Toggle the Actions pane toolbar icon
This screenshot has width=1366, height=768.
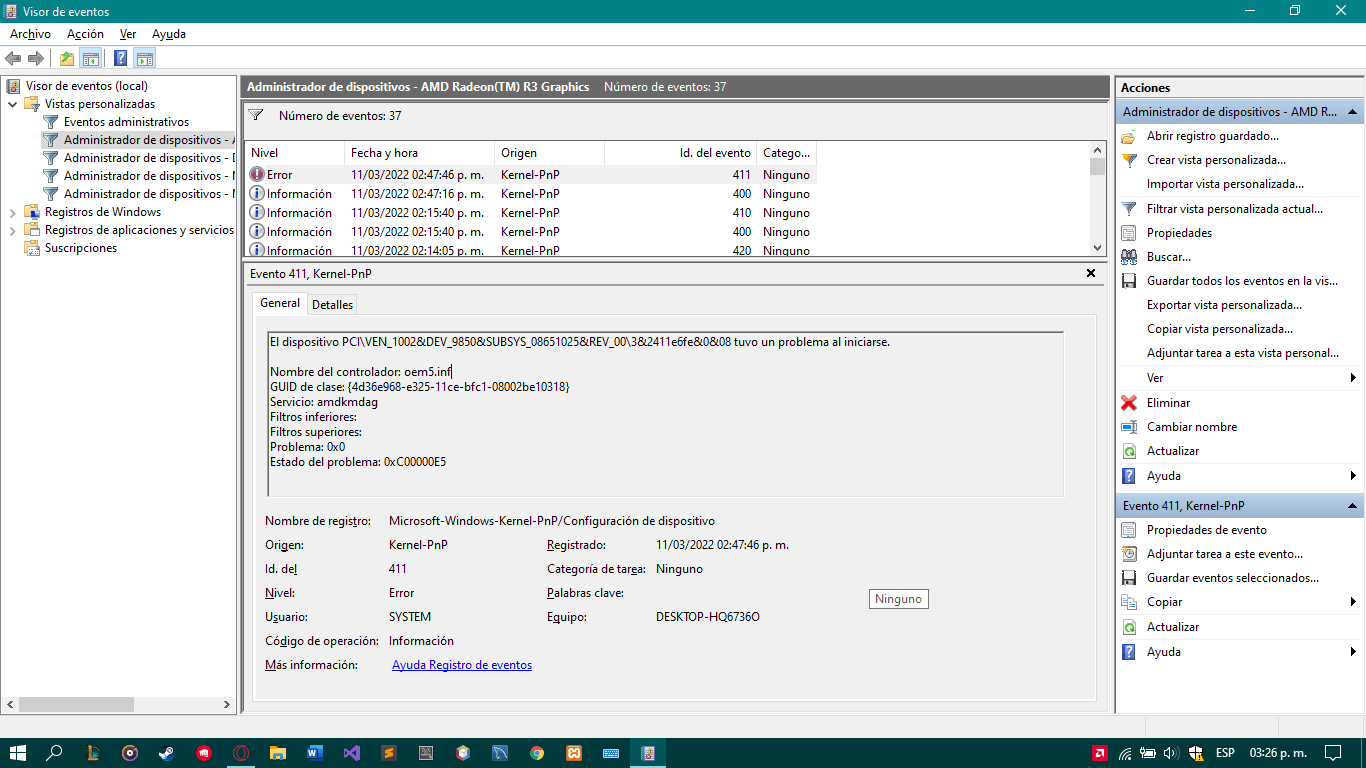click(x=144, y=58)
